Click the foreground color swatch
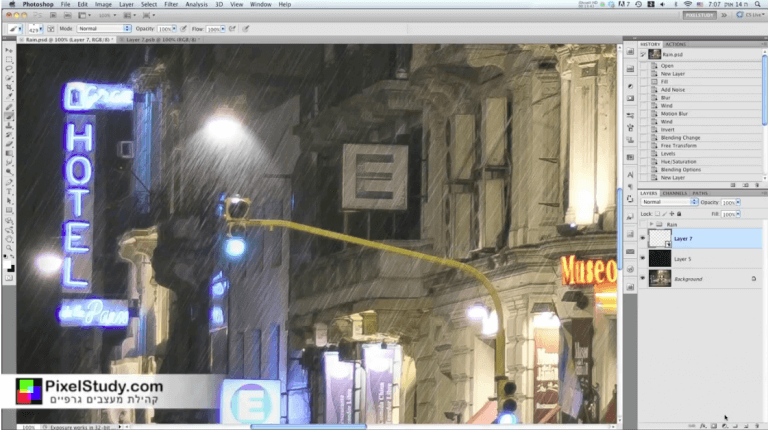The width and height of the screenshot is (768, 430). pyautogui.click(x=7, y=265)
